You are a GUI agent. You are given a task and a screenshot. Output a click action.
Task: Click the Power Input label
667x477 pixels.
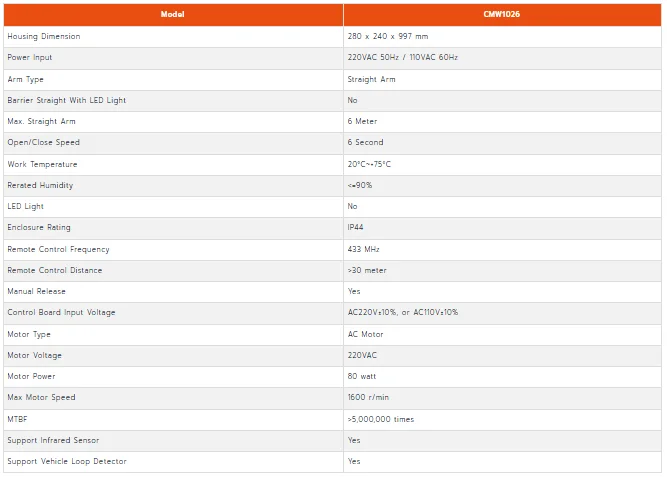tap(30, 57)
